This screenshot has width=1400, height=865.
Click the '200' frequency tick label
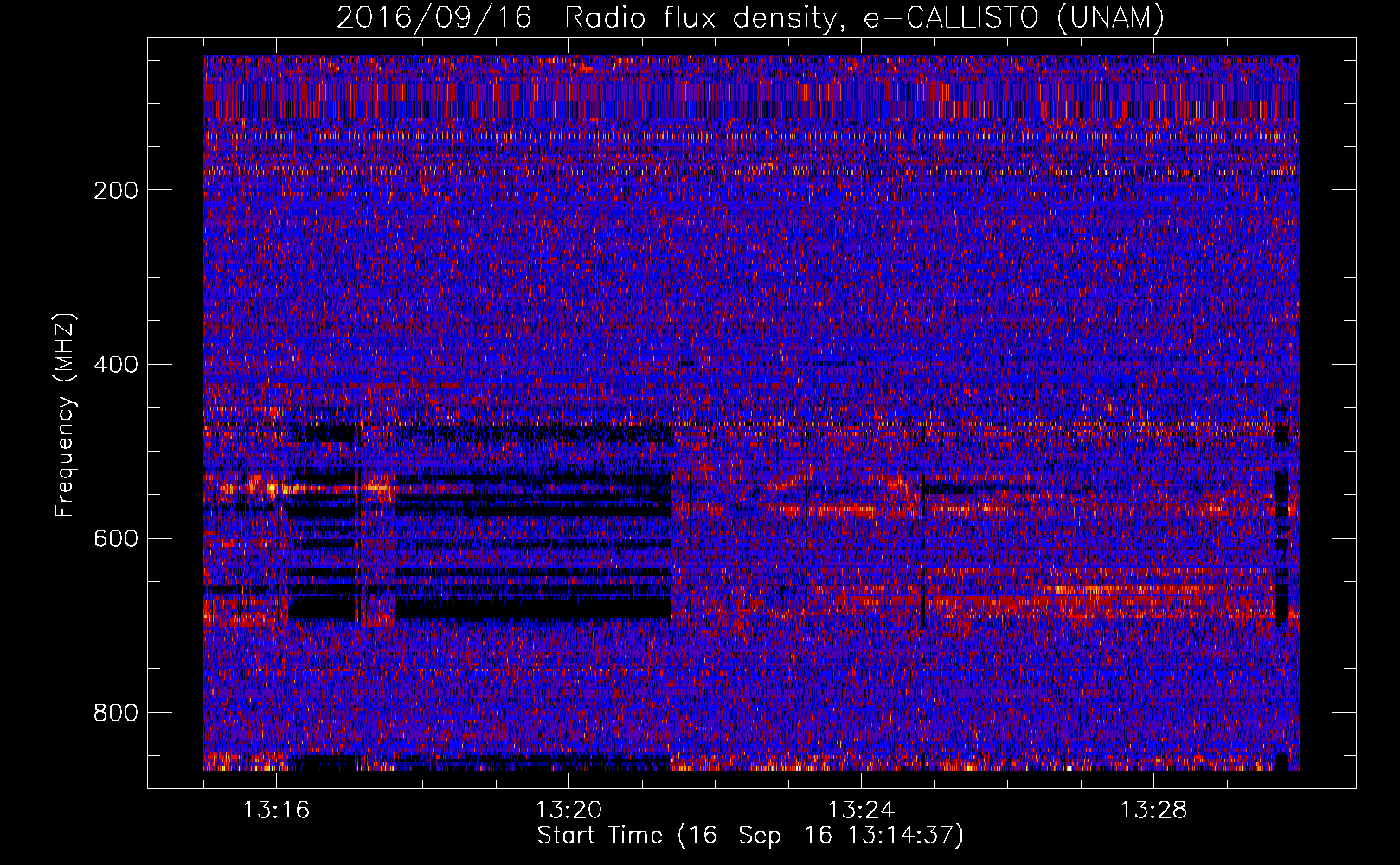click(x=116, y=190)
